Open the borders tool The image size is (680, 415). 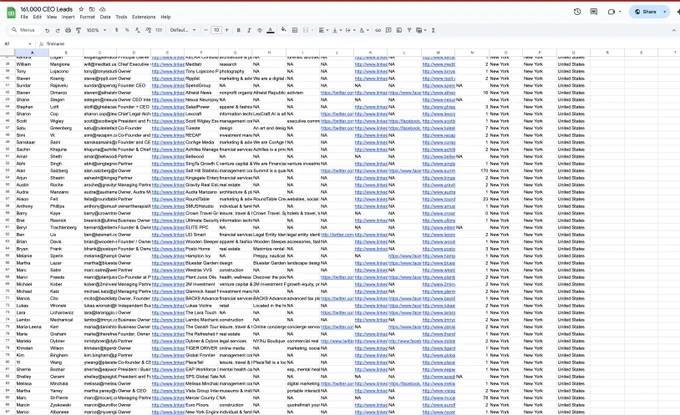[294, 30]
